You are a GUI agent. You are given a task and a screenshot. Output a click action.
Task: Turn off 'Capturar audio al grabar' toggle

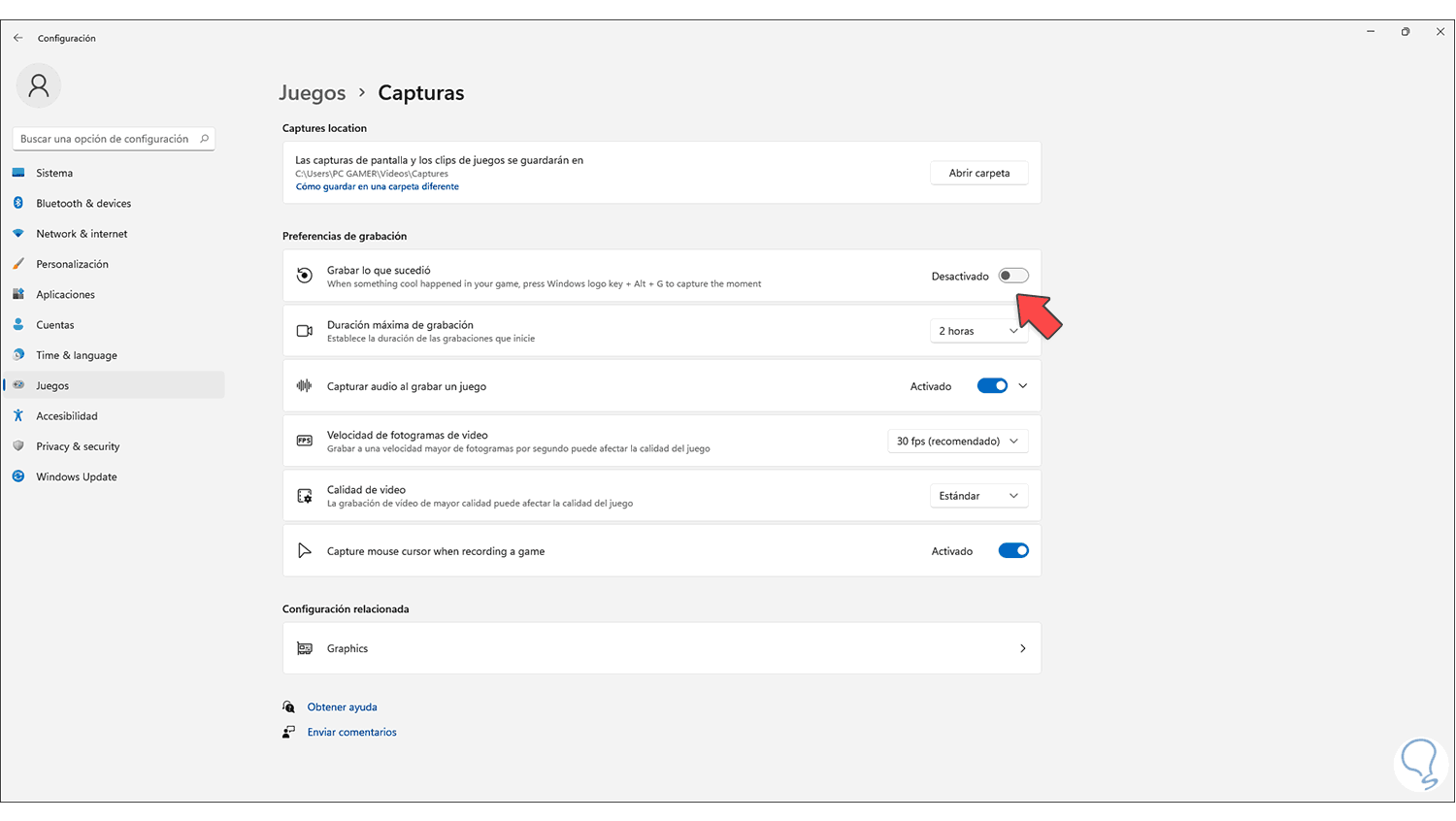click(992, 386)
